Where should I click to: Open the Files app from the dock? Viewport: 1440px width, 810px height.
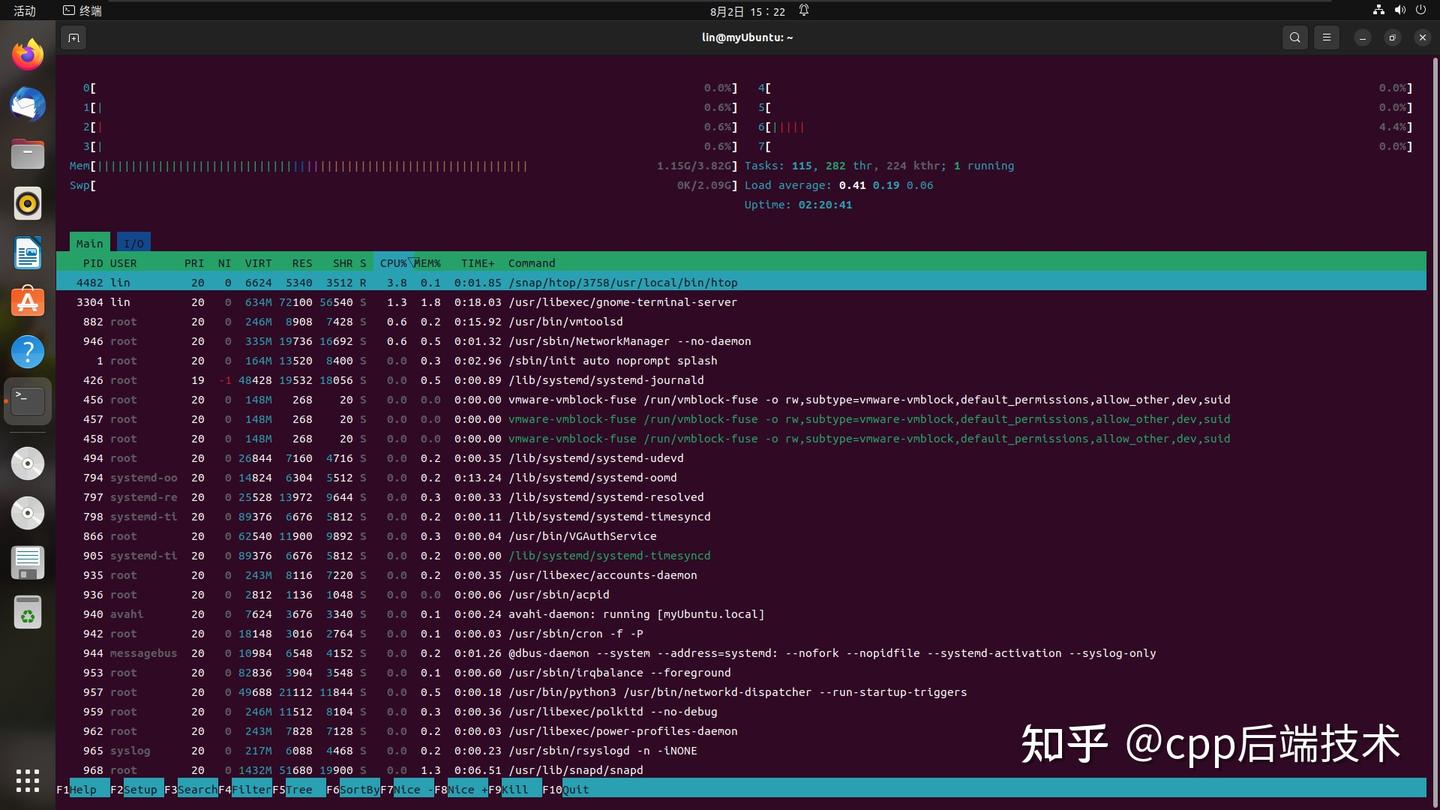point(27,153)
